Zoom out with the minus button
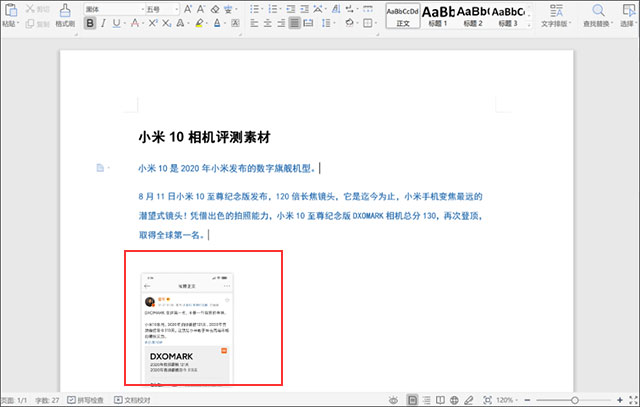This screenshot has height=407, width=640. (527, 400)
